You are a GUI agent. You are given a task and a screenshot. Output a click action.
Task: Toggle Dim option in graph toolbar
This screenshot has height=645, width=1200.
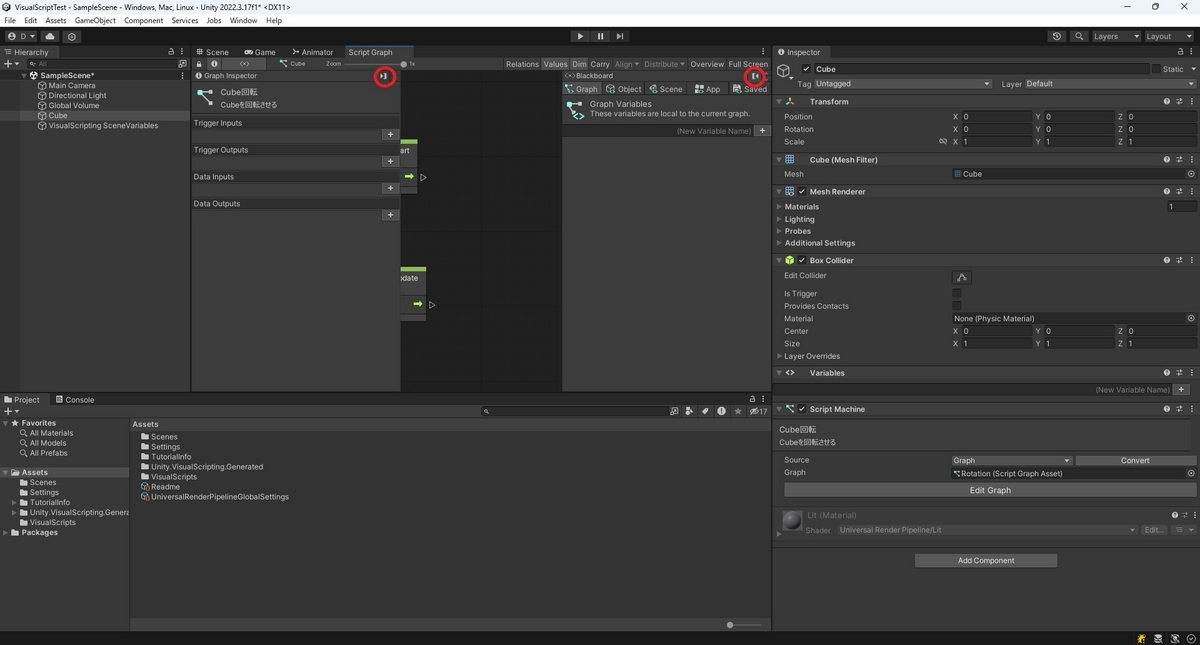click(579, 64)
